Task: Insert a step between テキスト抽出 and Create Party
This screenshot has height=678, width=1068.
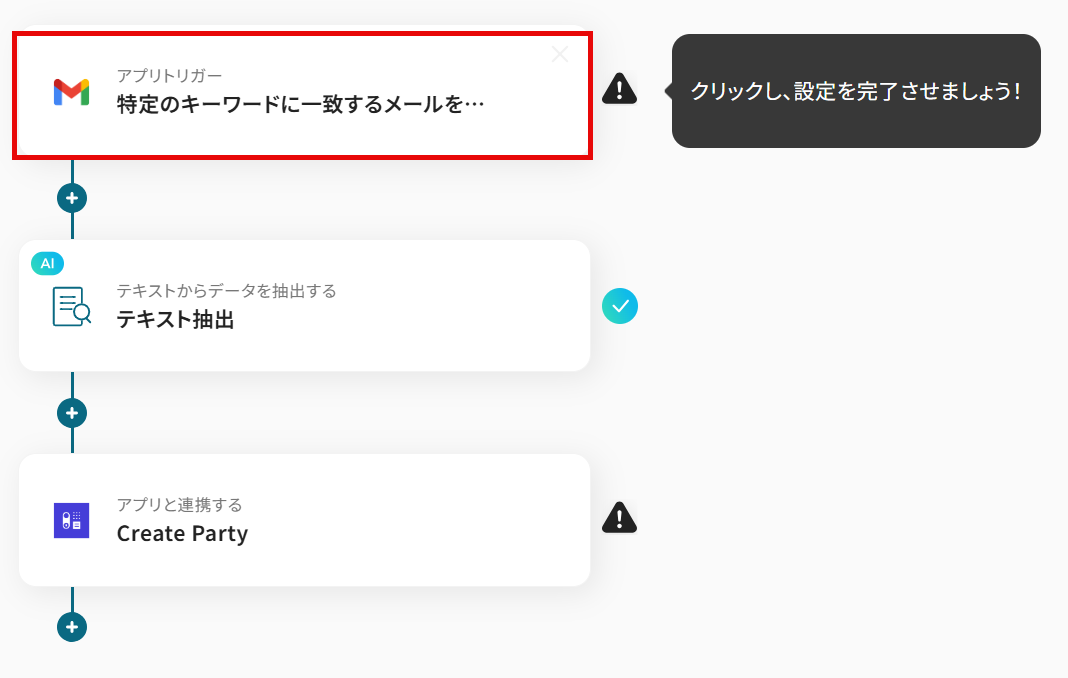Action: (x=72, y=412)
